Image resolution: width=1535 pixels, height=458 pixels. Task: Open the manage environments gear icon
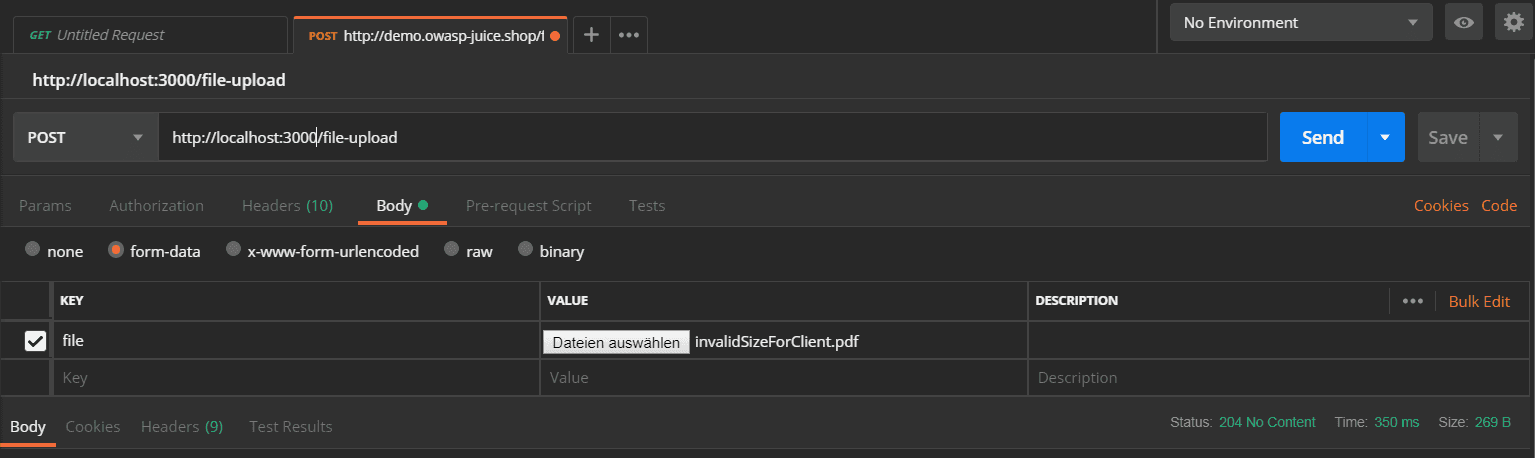click(x=1513, y=22)
